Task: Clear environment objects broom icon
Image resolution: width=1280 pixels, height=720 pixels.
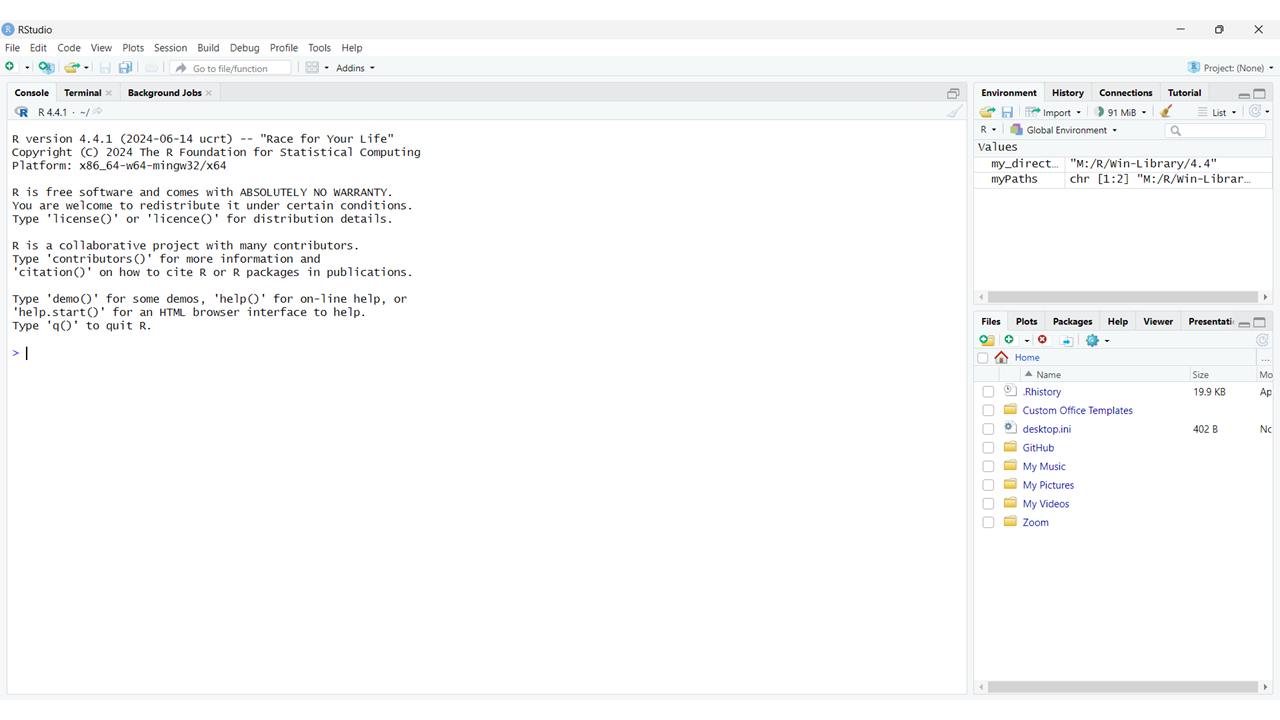Action: pos(1166,112)
